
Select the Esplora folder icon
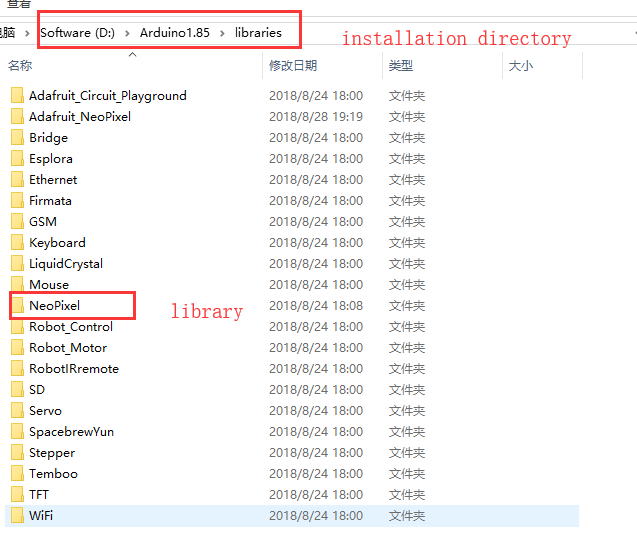coord(17,159)
